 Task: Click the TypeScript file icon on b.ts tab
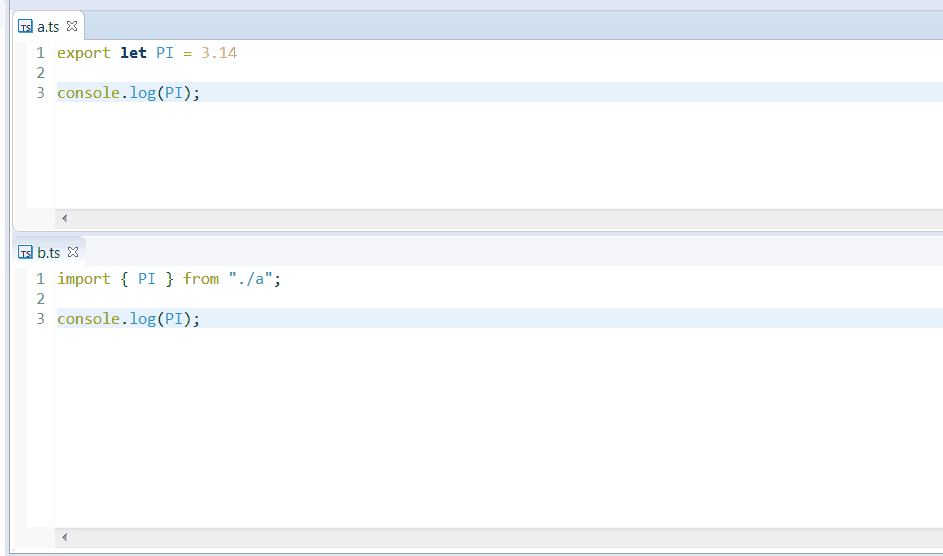pos(26,253)
